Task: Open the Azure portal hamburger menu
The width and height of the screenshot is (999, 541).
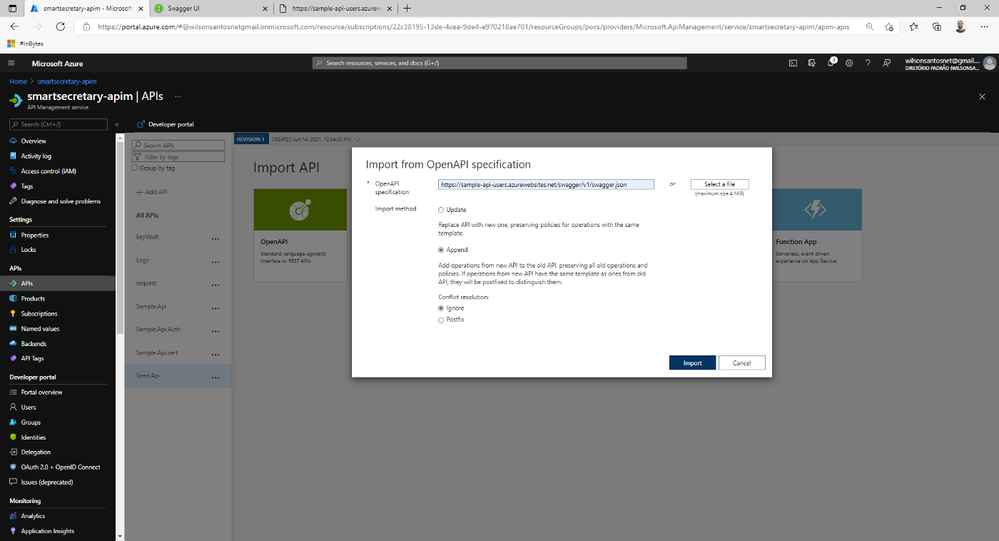Action: (x=11, y=63)
